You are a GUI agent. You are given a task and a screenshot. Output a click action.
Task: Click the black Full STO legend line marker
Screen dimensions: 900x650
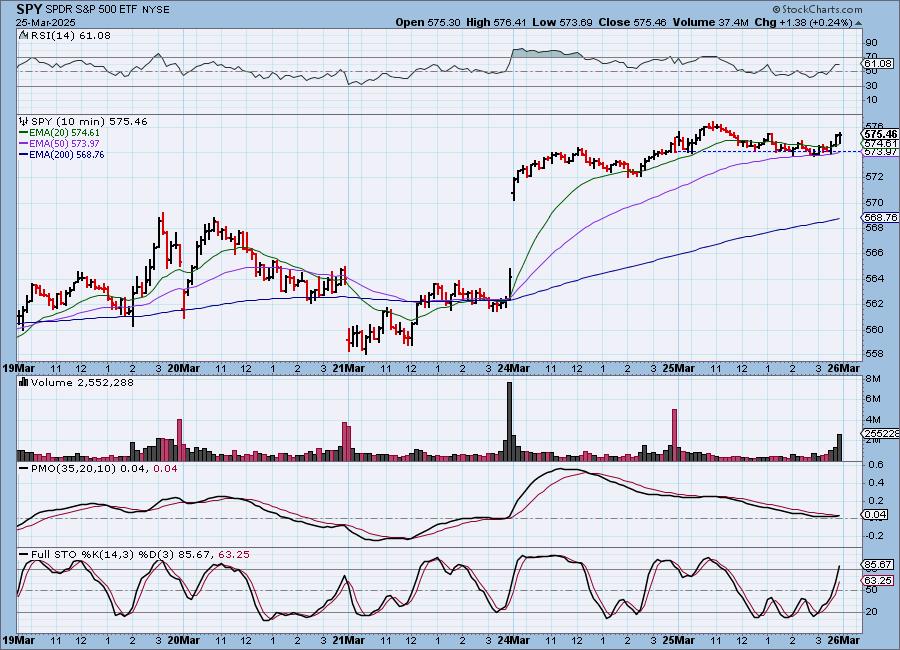(24, 555)
